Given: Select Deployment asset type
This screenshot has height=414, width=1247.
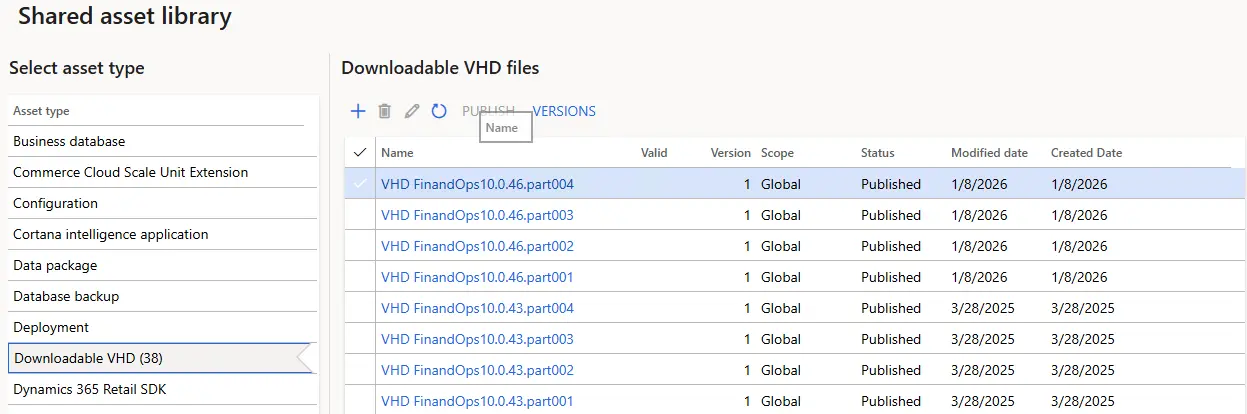Looking at the screenshot, I should [x=160, y=327].
